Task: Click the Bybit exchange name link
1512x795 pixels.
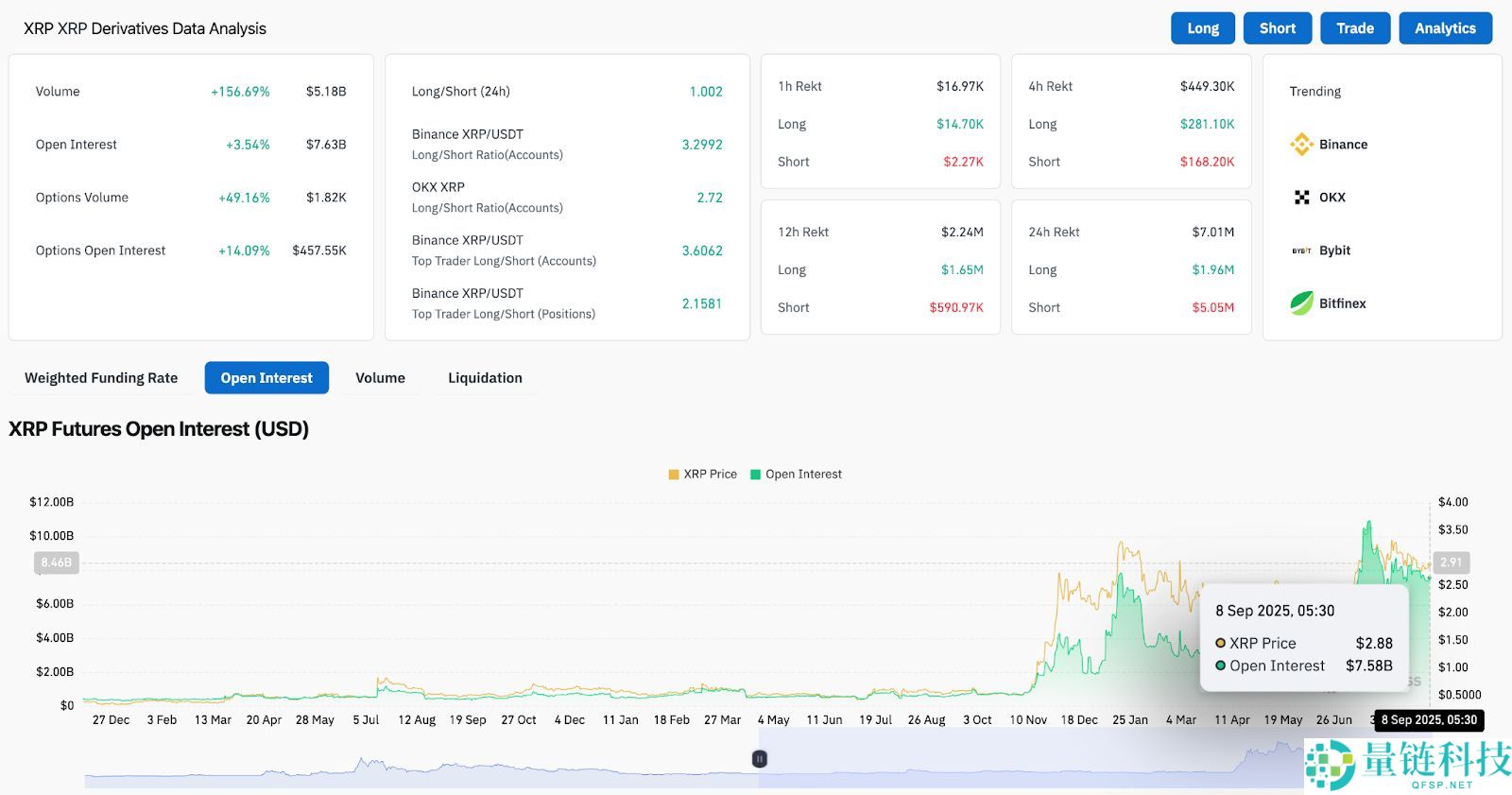Action: [x=1334, y=251]
